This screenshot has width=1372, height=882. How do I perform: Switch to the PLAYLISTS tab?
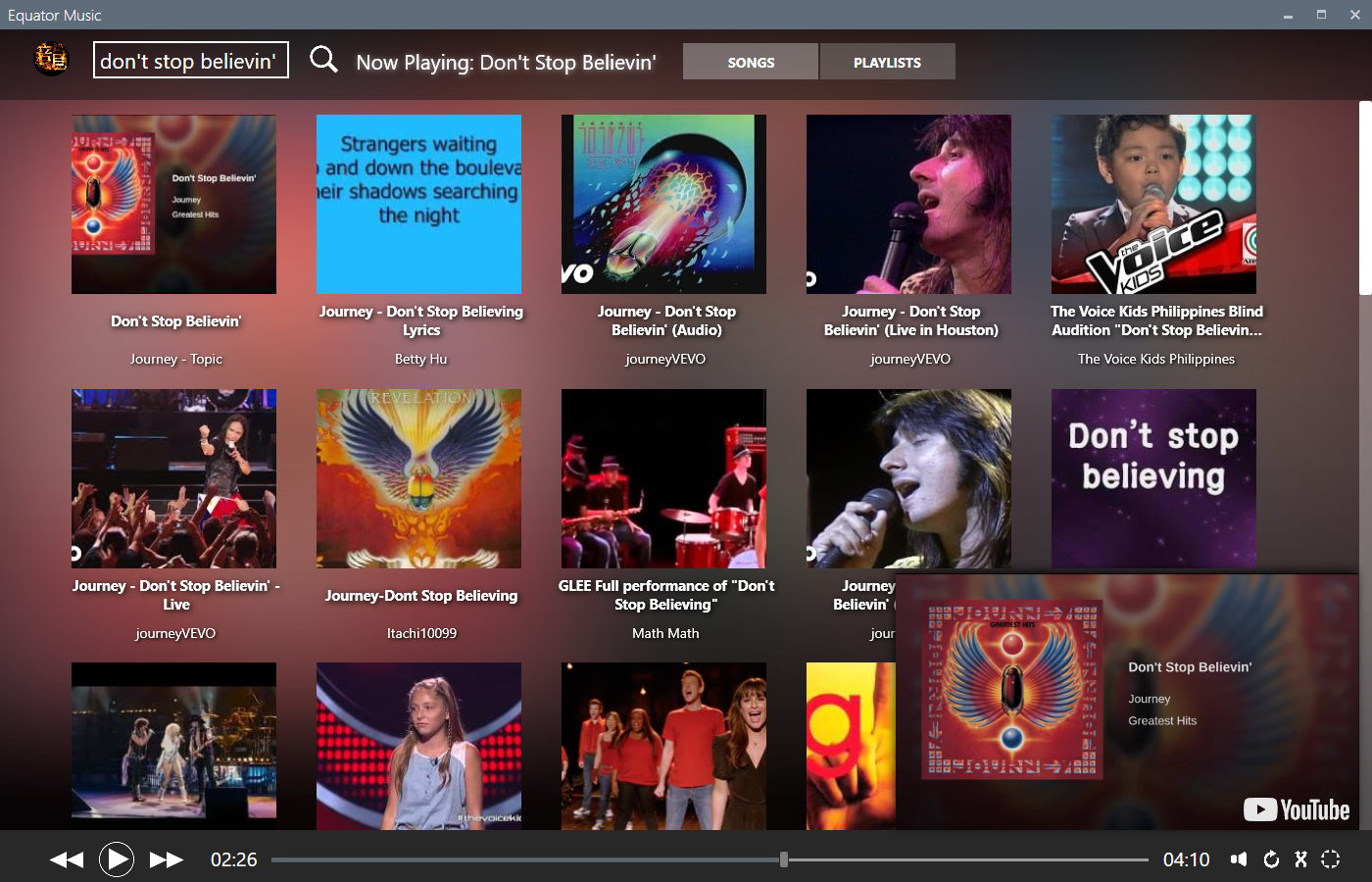(x=887, y=61)
